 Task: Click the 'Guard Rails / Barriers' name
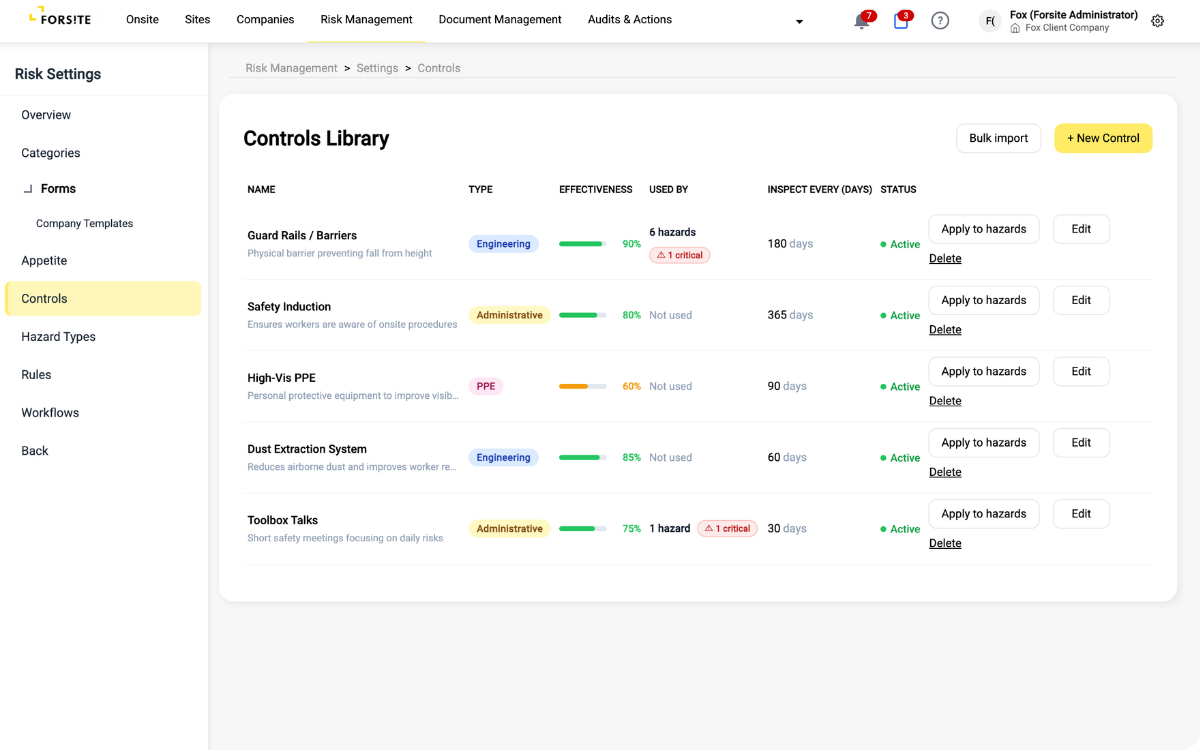click(302, 236)
